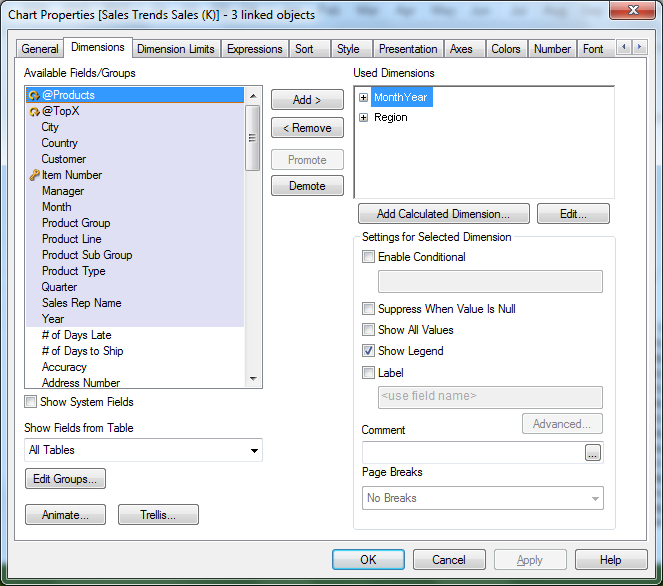Click the cyclic group icon beside @Products
The image size is (663, 586).
click(34, 96)
